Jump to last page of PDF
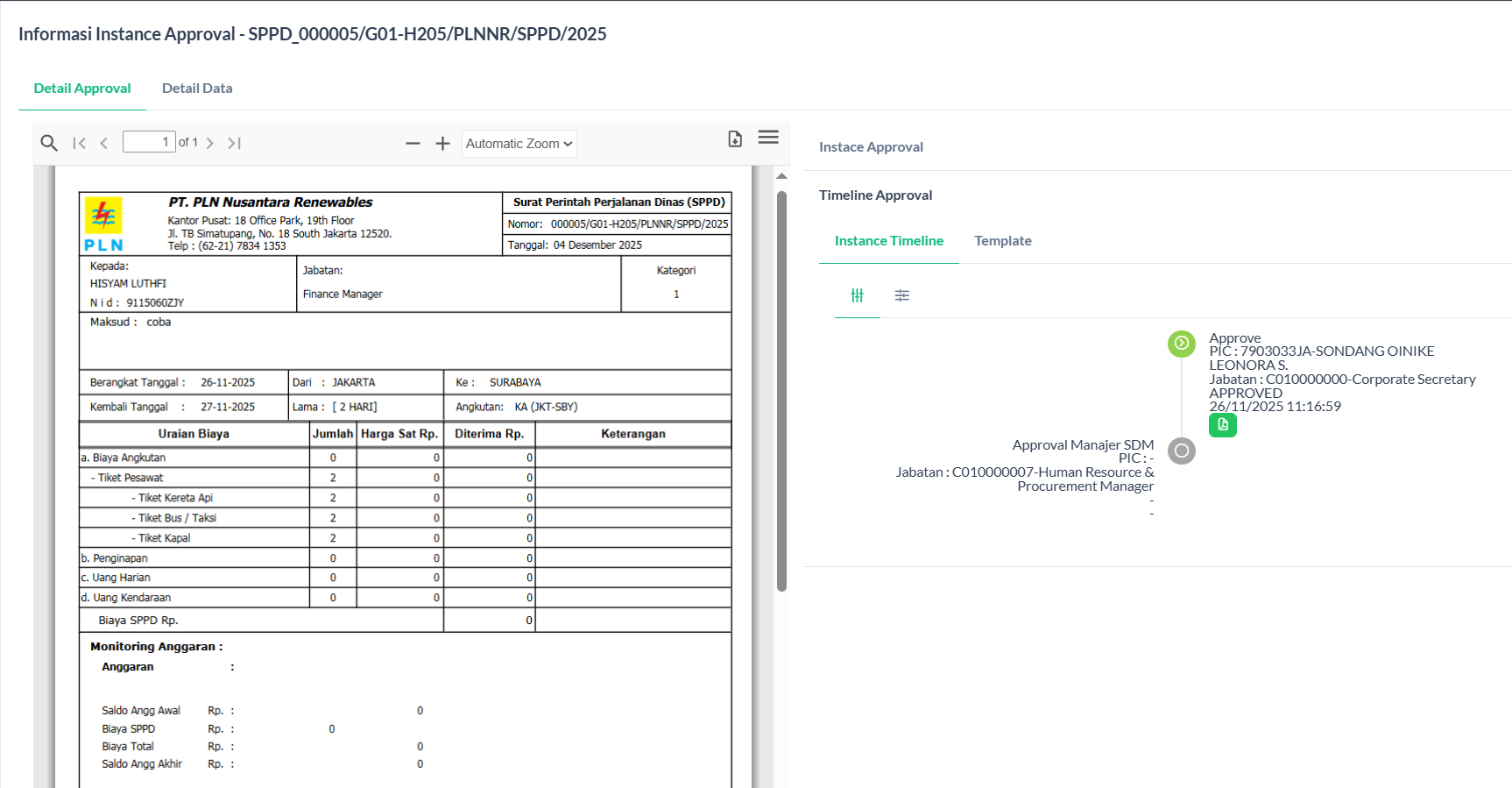Viewport: 1512px width, 788px height. 234,143
